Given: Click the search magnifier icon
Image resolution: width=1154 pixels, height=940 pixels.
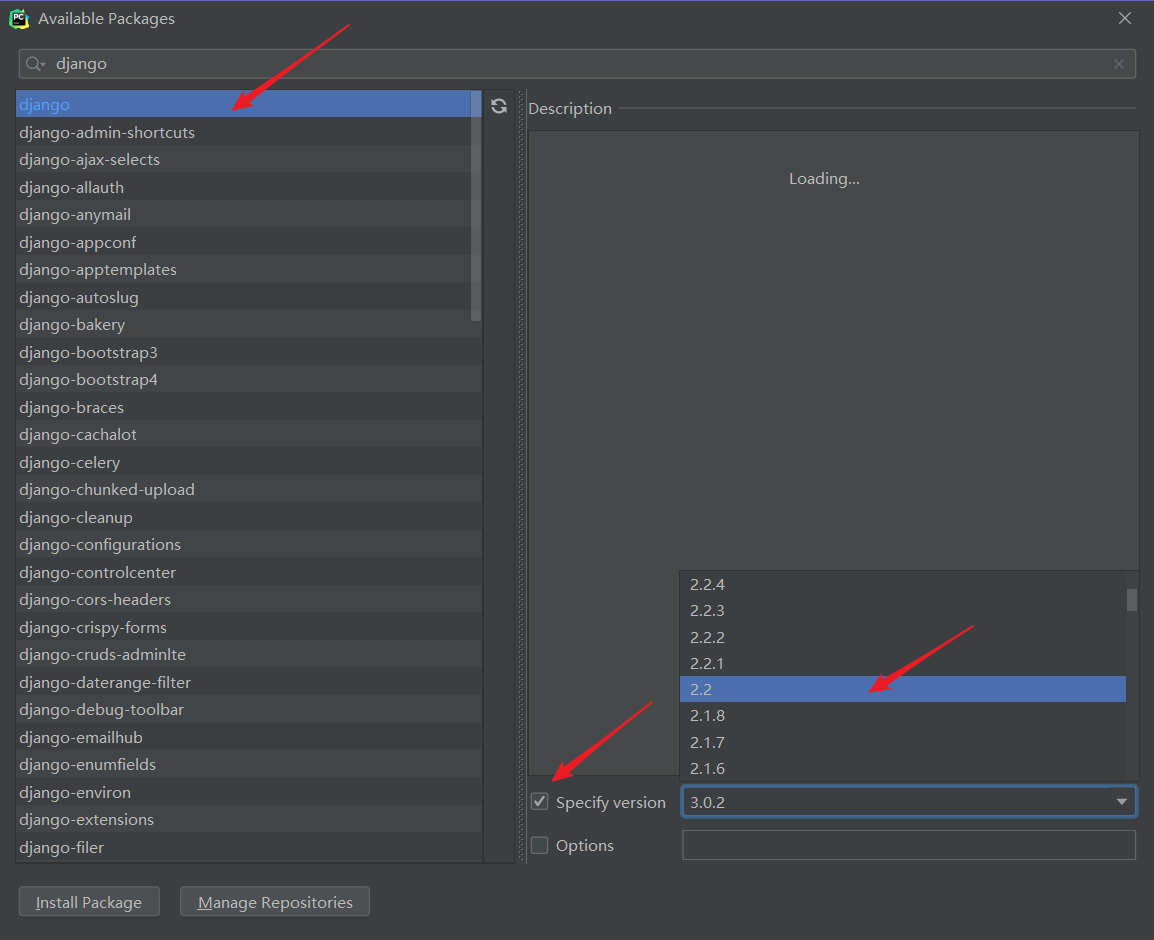Looking at the screenshot, I should coord(34,64).
